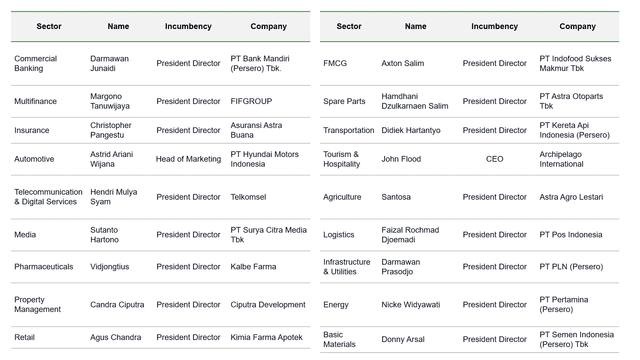The height and width of the screenshot is (360, 640).
Task: Select the Basic Materials sector cell
Action: point(339,340)
